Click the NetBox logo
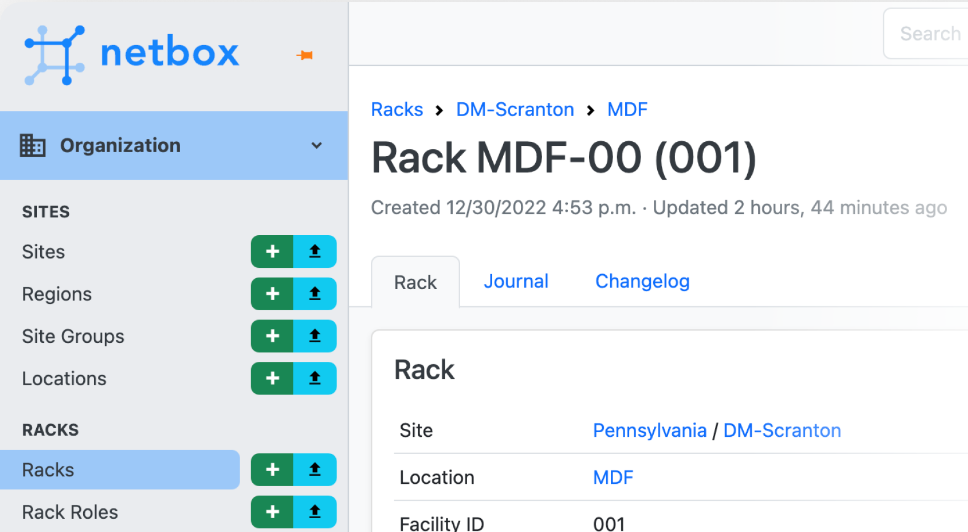 [x=131, y=55]
